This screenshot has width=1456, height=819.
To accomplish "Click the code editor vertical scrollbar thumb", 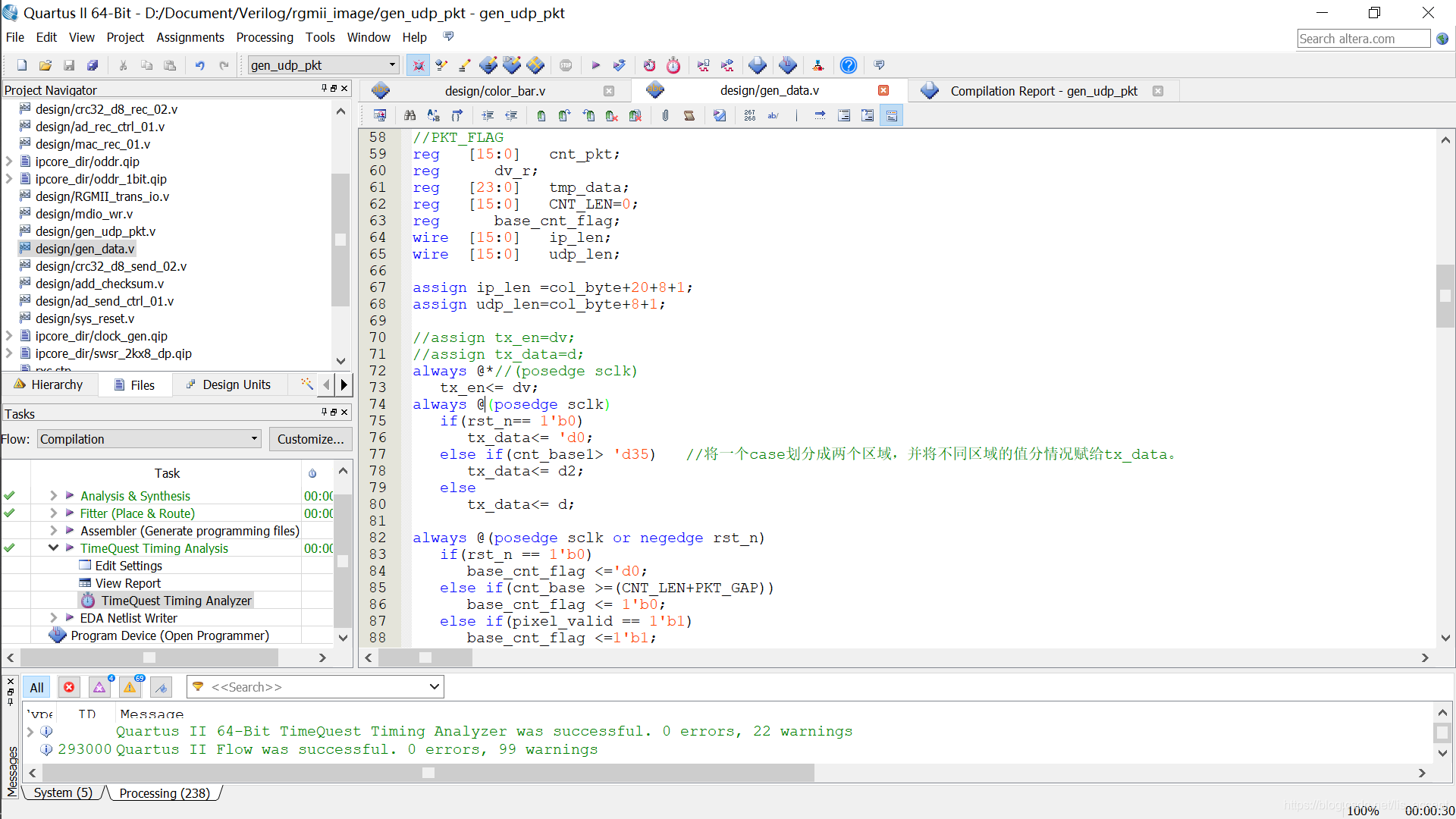I will coord(1445,296).
